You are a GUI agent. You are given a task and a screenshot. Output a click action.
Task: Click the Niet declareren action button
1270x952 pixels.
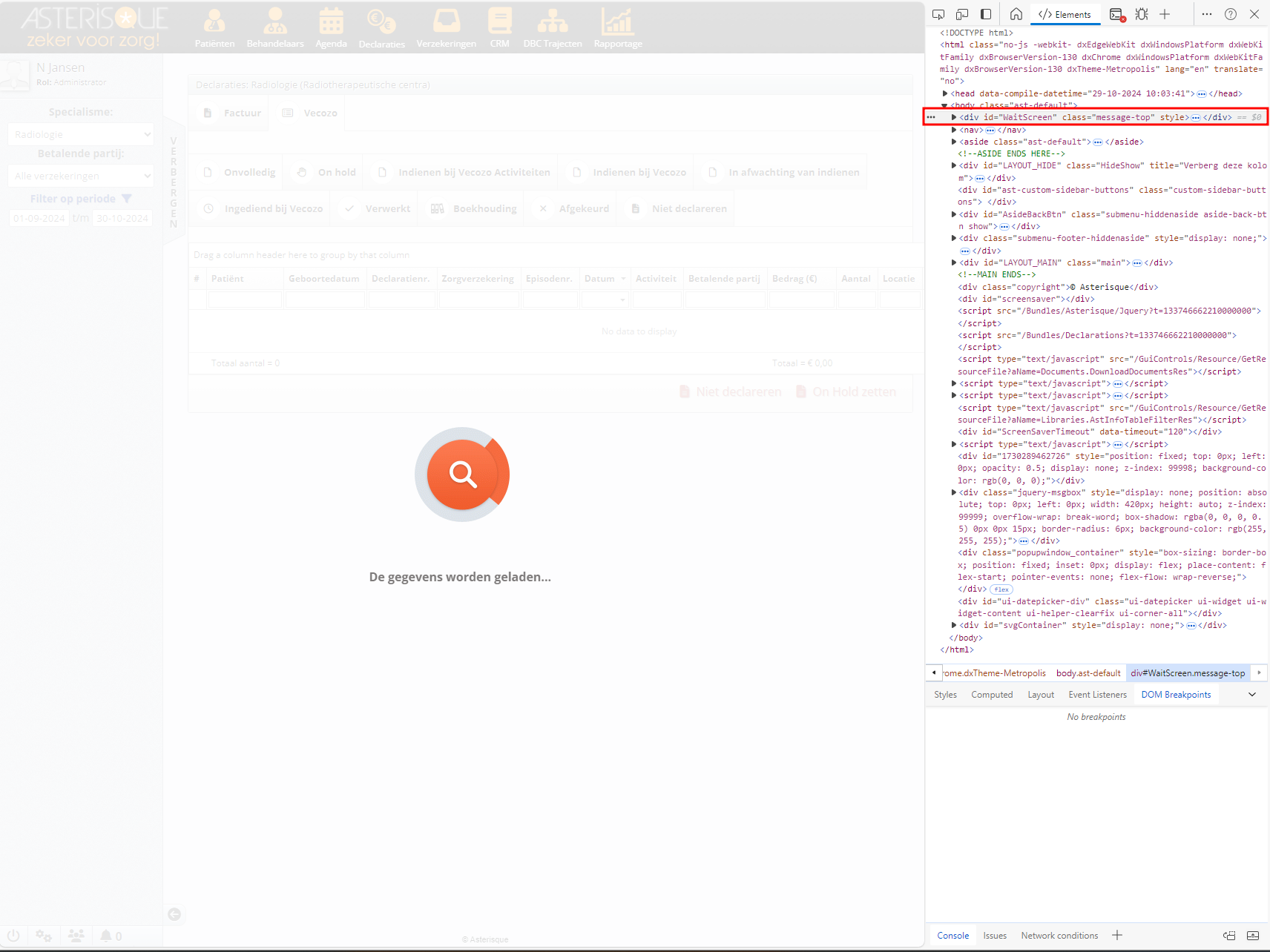tap(731, 391)
